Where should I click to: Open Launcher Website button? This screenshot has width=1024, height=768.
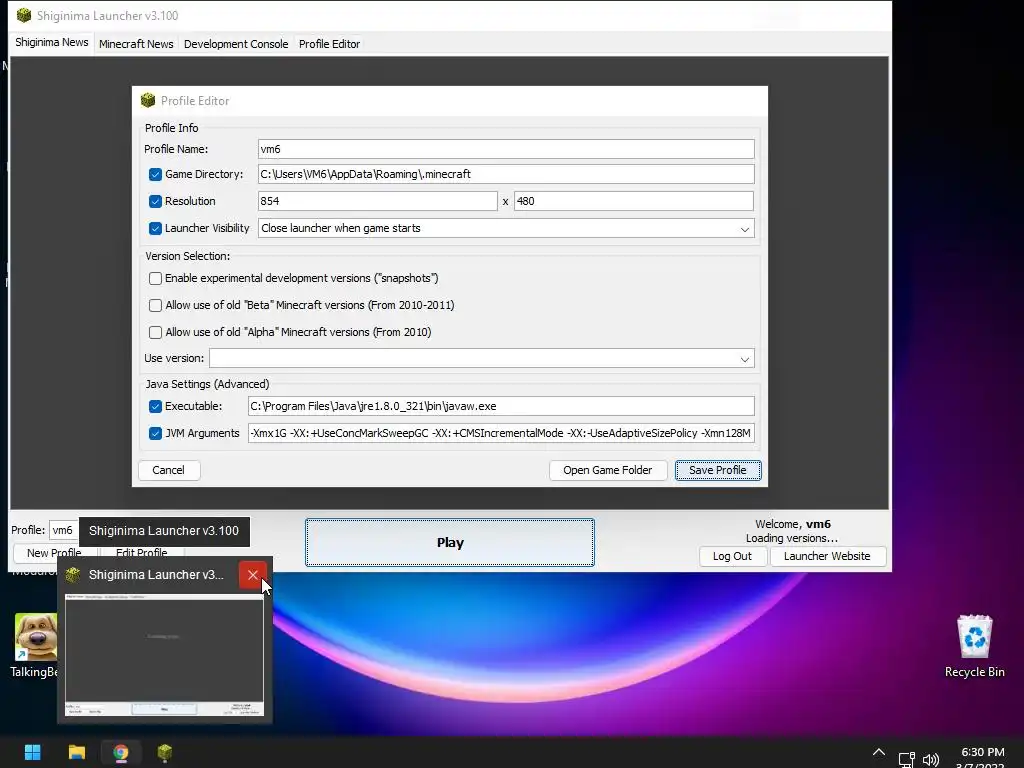pos(827,556)
